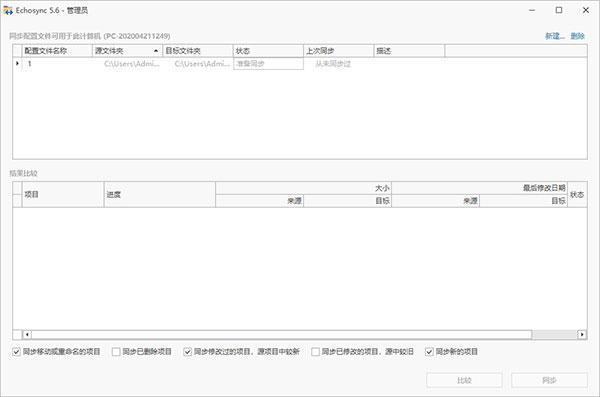Click the horizontal scrollbar left arrow
This screenshot has height=397, width=600.
click(27, 335)
